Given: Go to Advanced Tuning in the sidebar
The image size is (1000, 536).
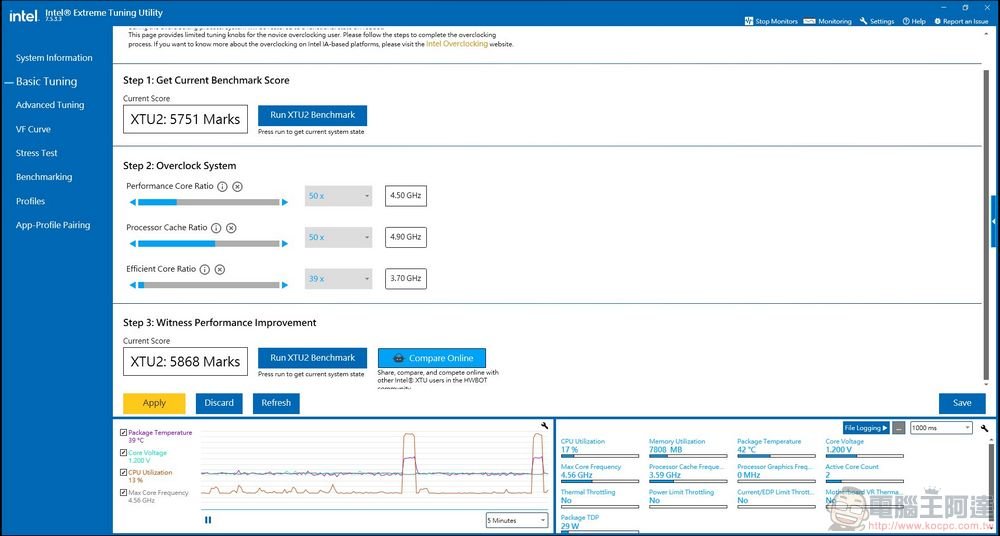Looking at the screenshot, I should (50, 105).
